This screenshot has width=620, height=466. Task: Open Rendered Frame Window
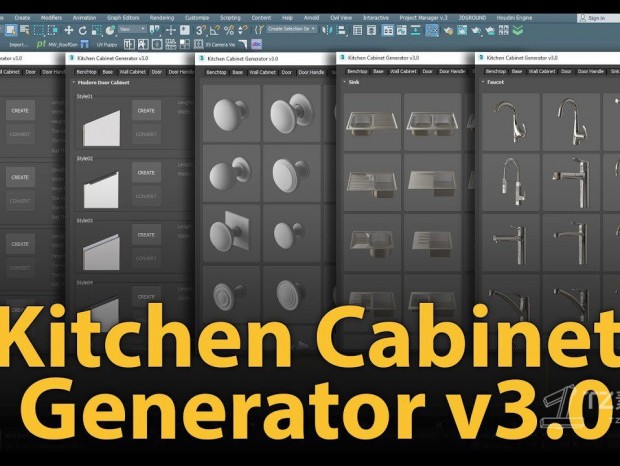tap(462, 30)
